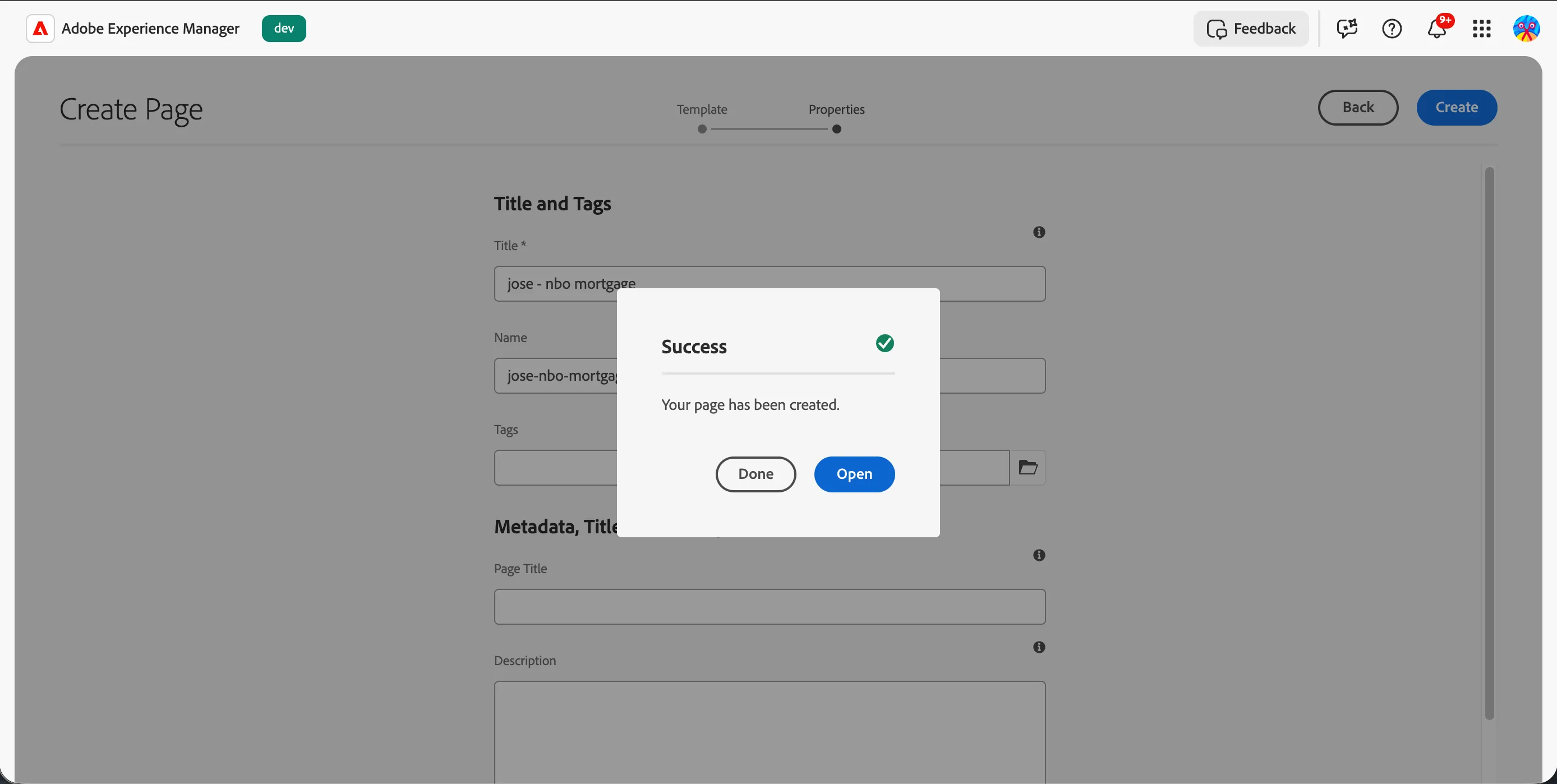Open the user profile avatar
Image resolution: width=1557 pixels, height=784 pixels.
pos(1526,29)
